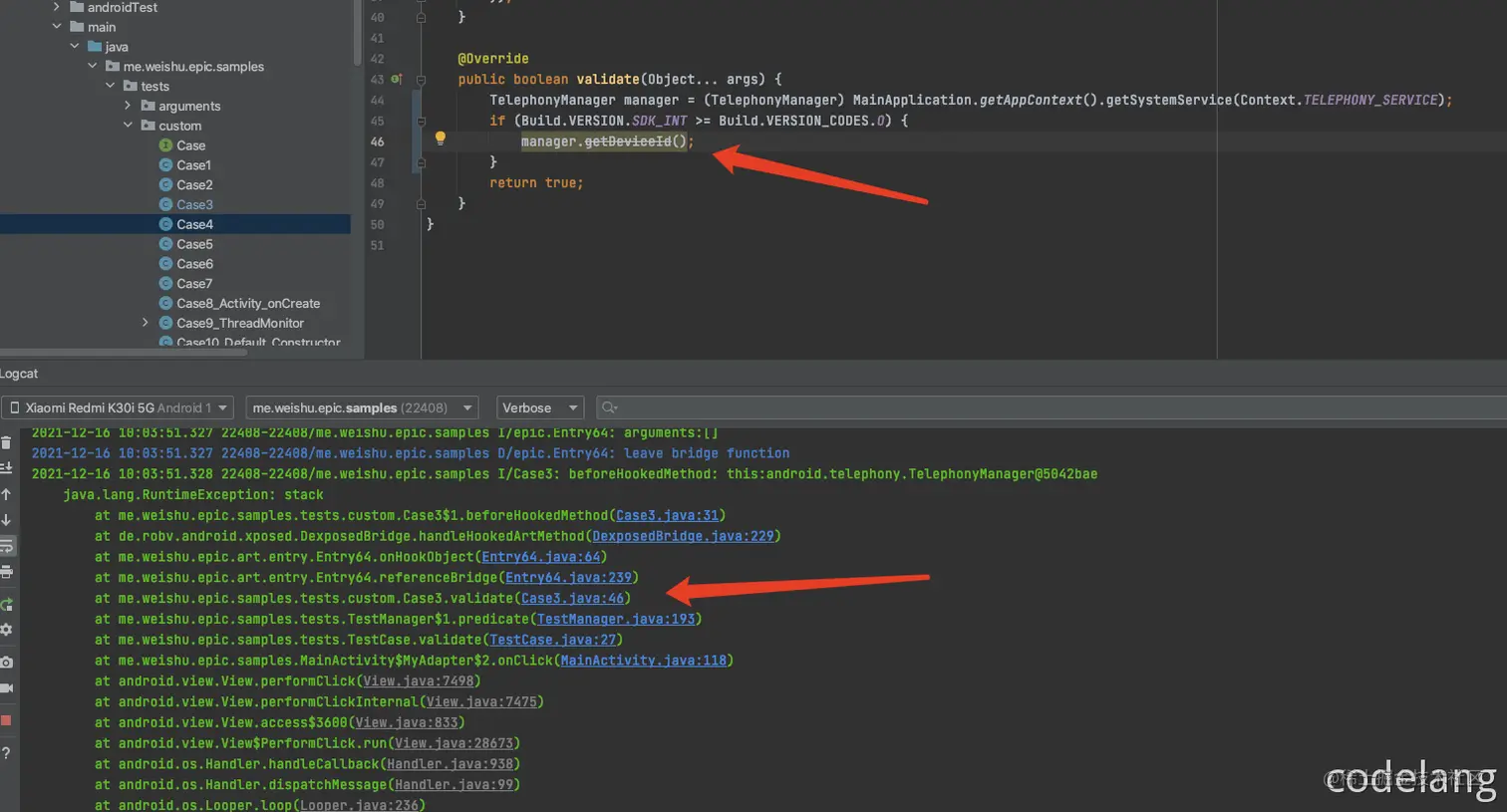The height and width of the screenshot is (812, 1507).
Task: Open the Xiaomi Redmi K30i 5G device dropdown
Action: [118, 407]
